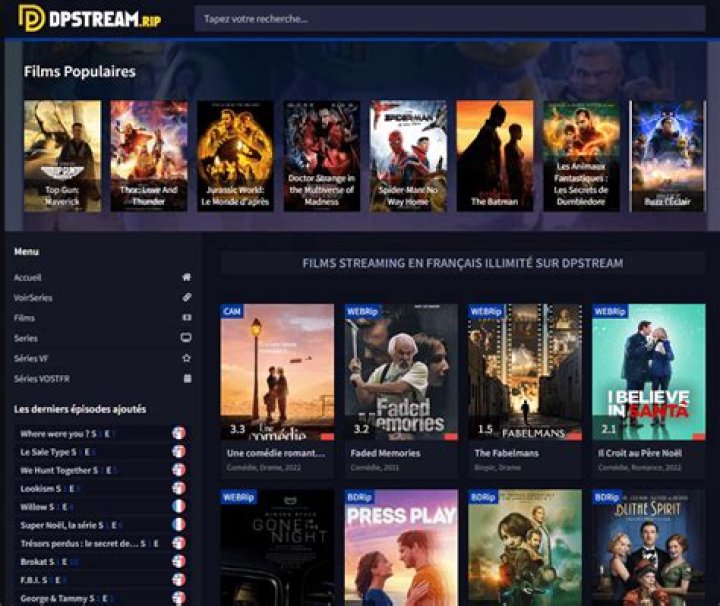Click the CAN badge on Une comédie romantique
This screenshot has width=720, height=606.
(x=232, y=311)
